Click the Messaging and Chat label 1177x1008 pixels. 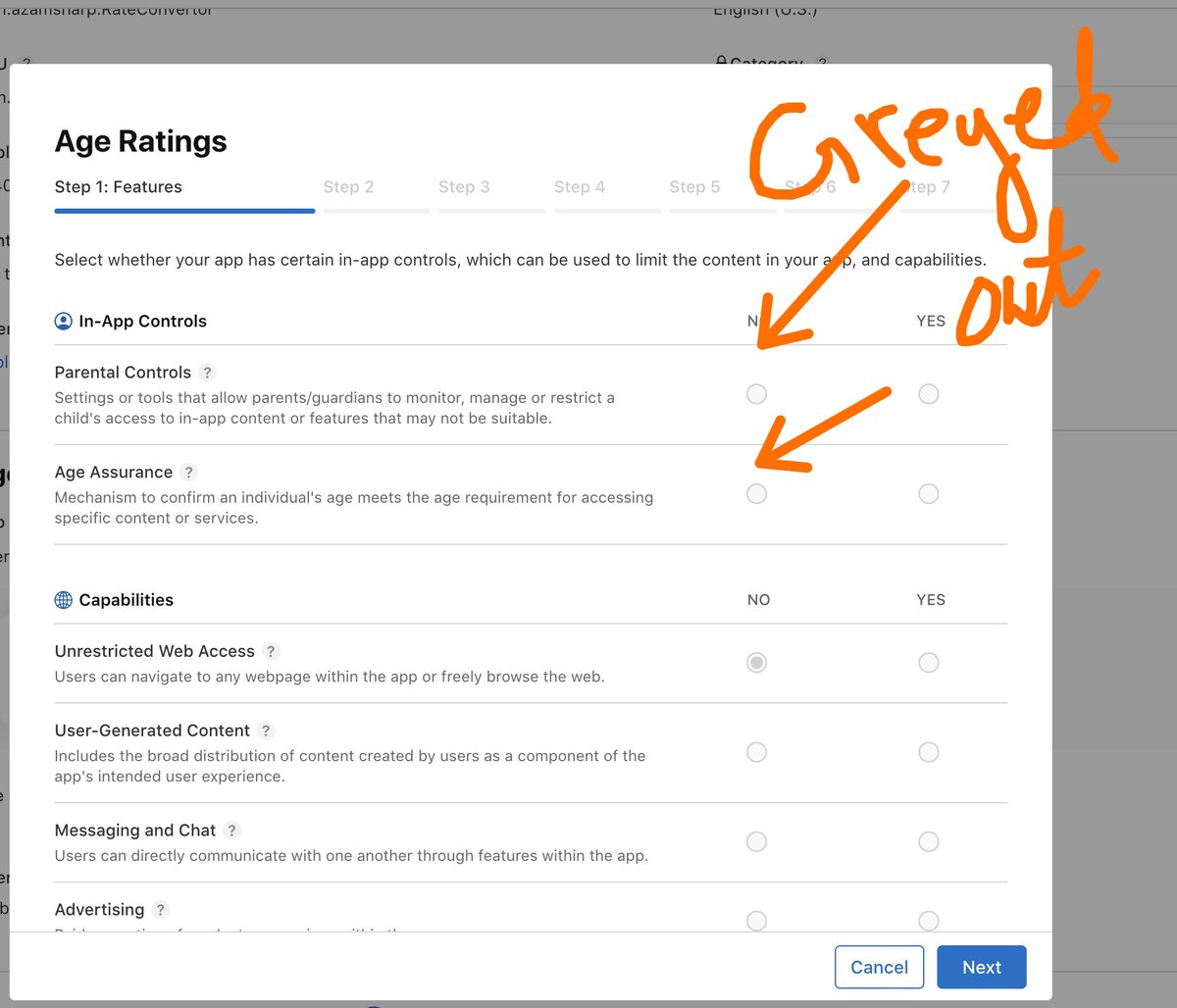pos(135,831)
